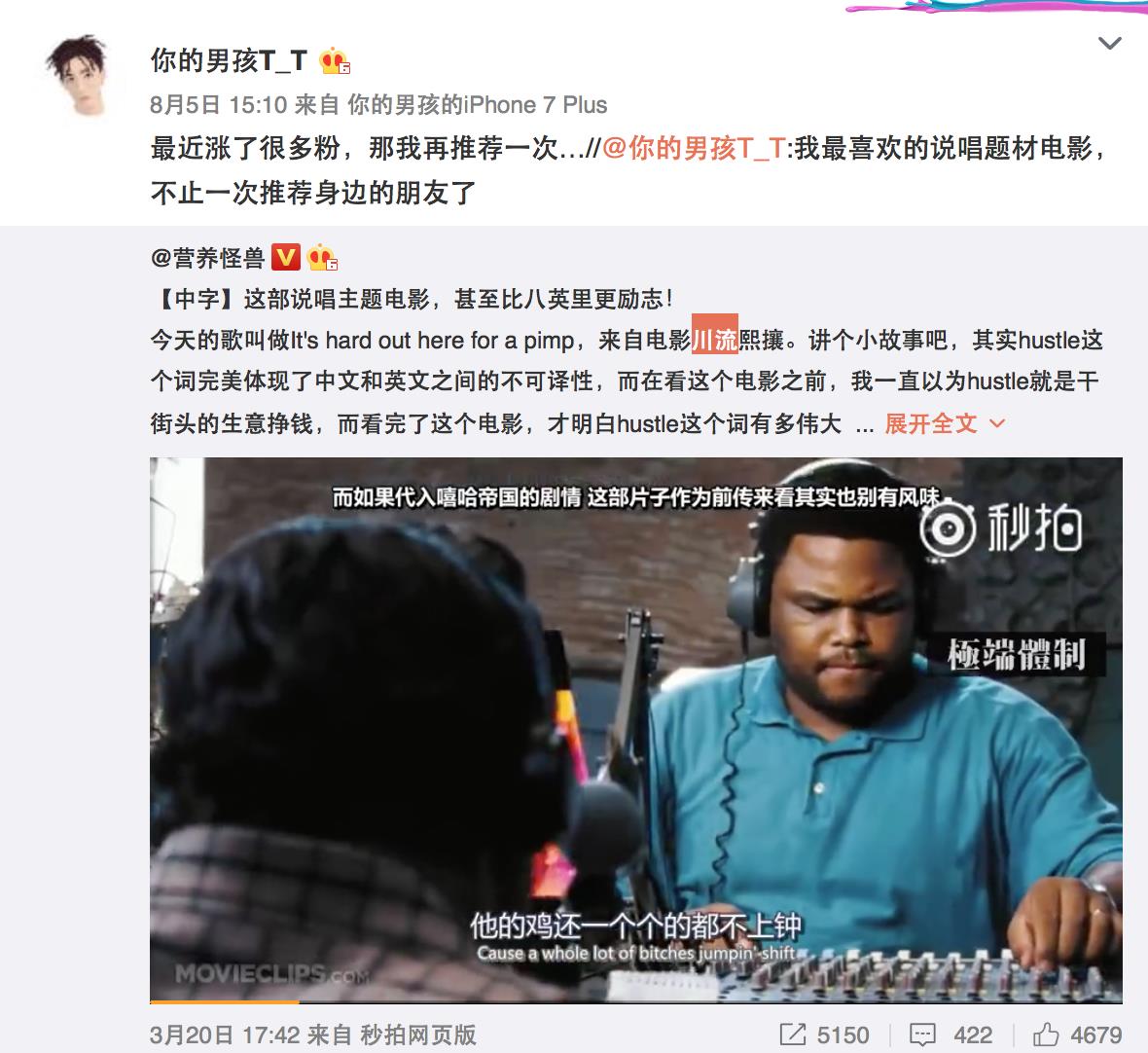The height and width of the screenshot is (1053, 1148).
Task: Click the orange video progress bar
Action: pos(224,1001)
